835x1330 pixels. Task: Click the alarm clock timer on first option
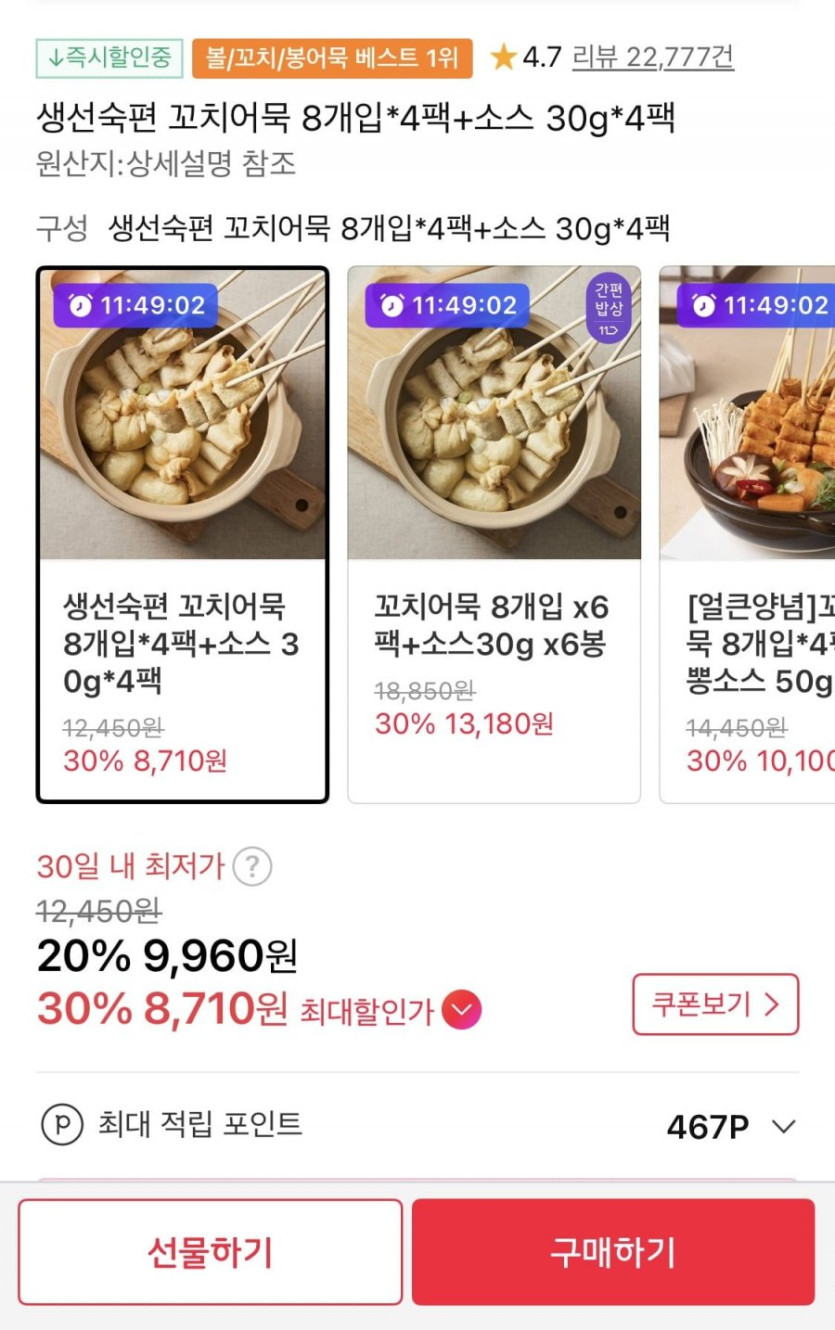[x=136, y=305]
